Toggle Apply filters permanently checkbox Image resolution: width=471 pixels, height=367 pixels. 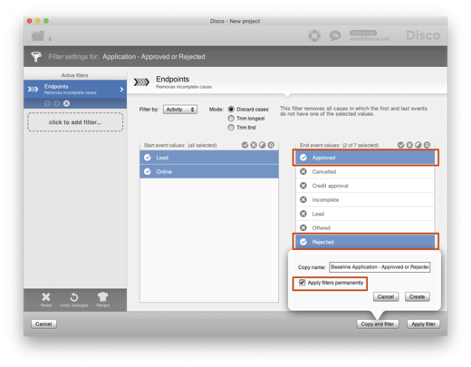302,283
